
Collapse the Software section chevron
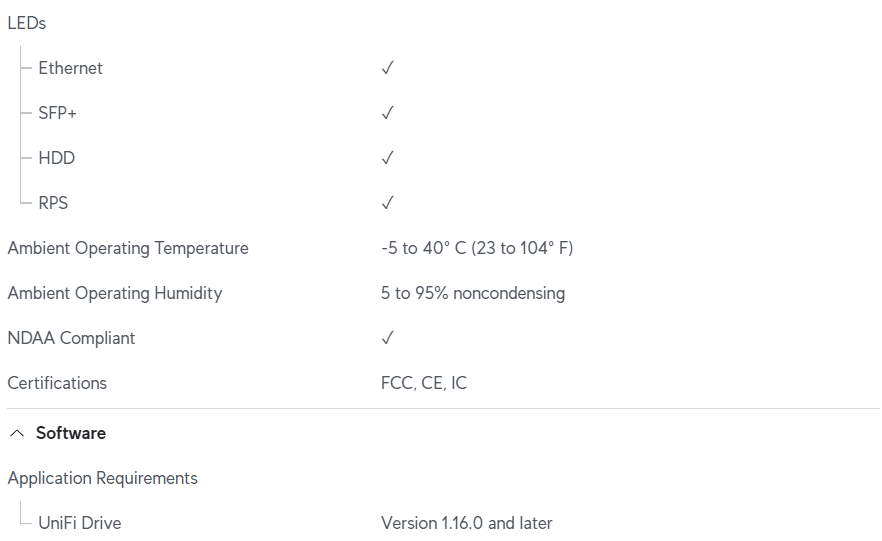18,433
